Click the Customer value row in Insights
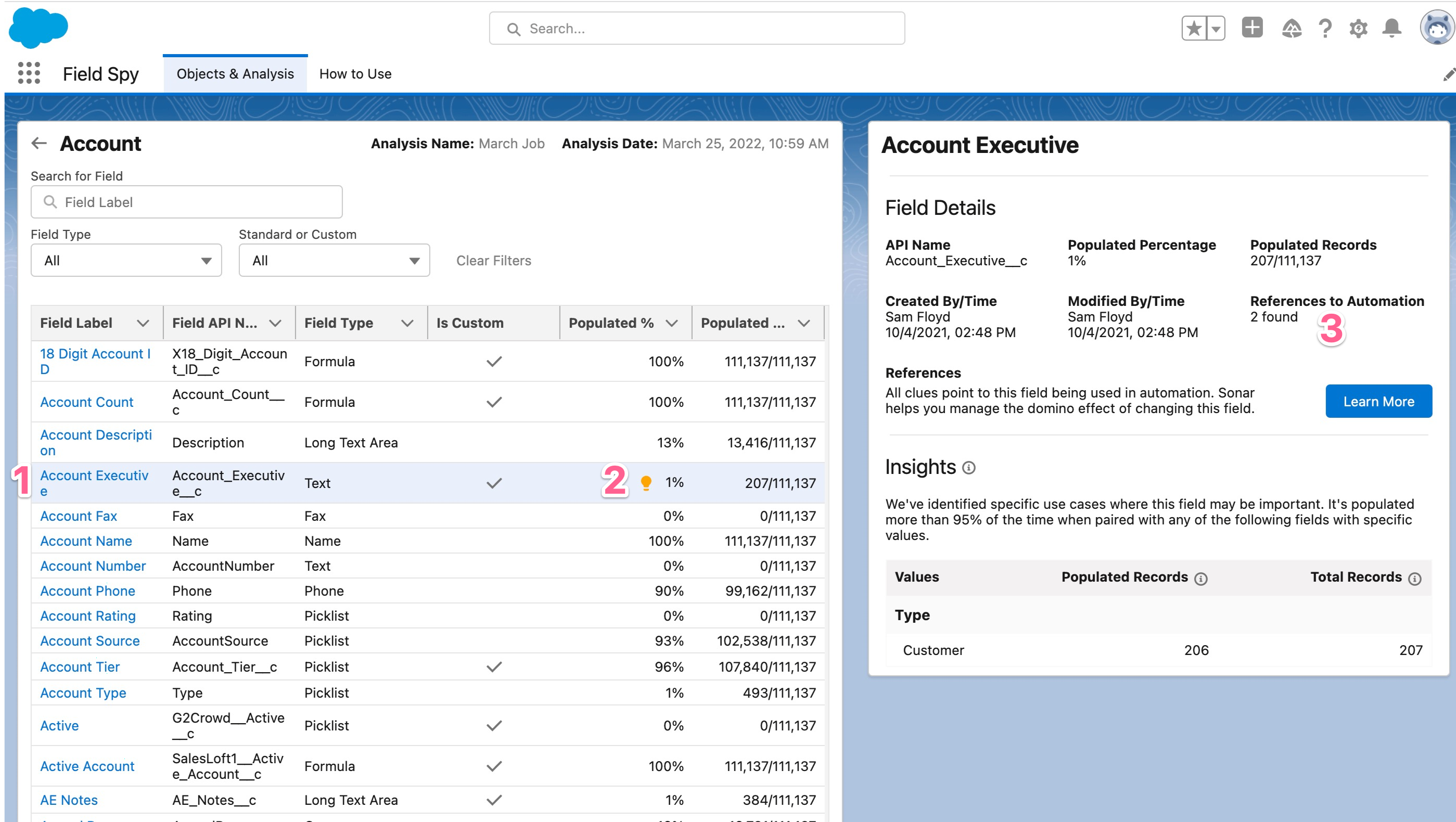Viewport: 1456px width, 822px height. point(1159,650)
